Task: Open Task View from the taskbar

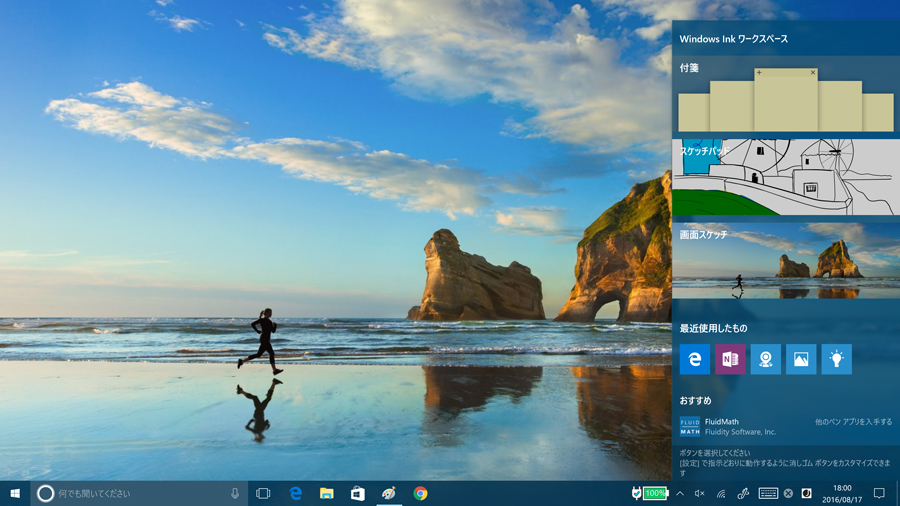Action: 263,493
